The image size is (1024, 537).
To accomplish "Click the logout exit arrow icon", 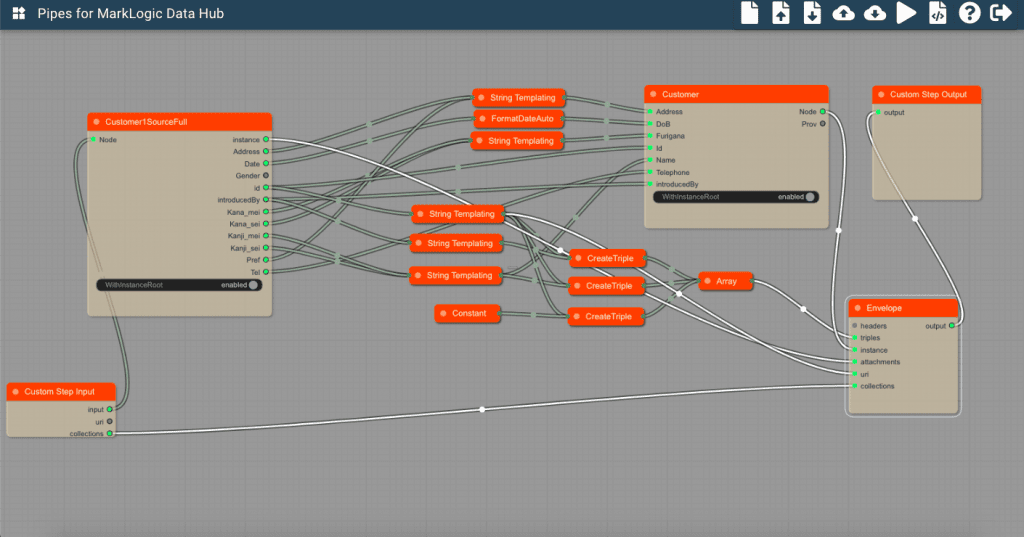I will tap(999, 13).
